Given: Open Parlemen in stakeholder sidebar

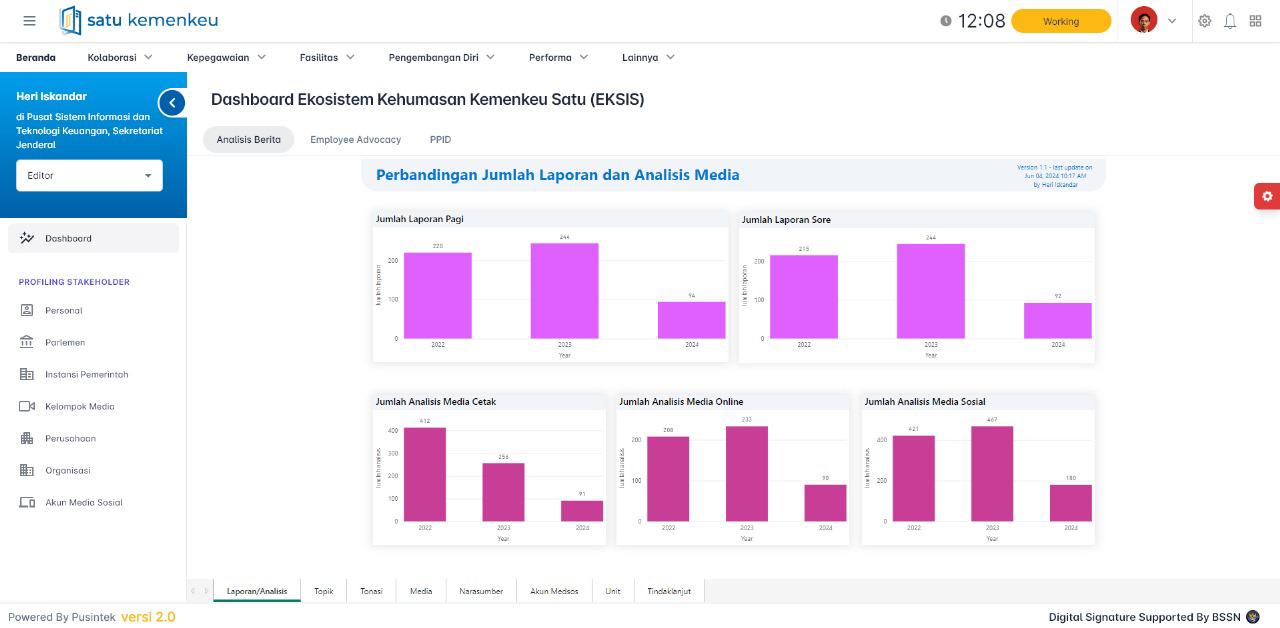Looking at the screenshot, I should (x=65, y=343).
